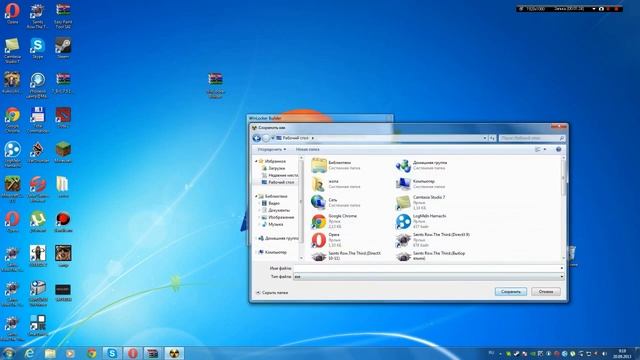
Task: Click into the Имя файла text field
Action: 426,268
